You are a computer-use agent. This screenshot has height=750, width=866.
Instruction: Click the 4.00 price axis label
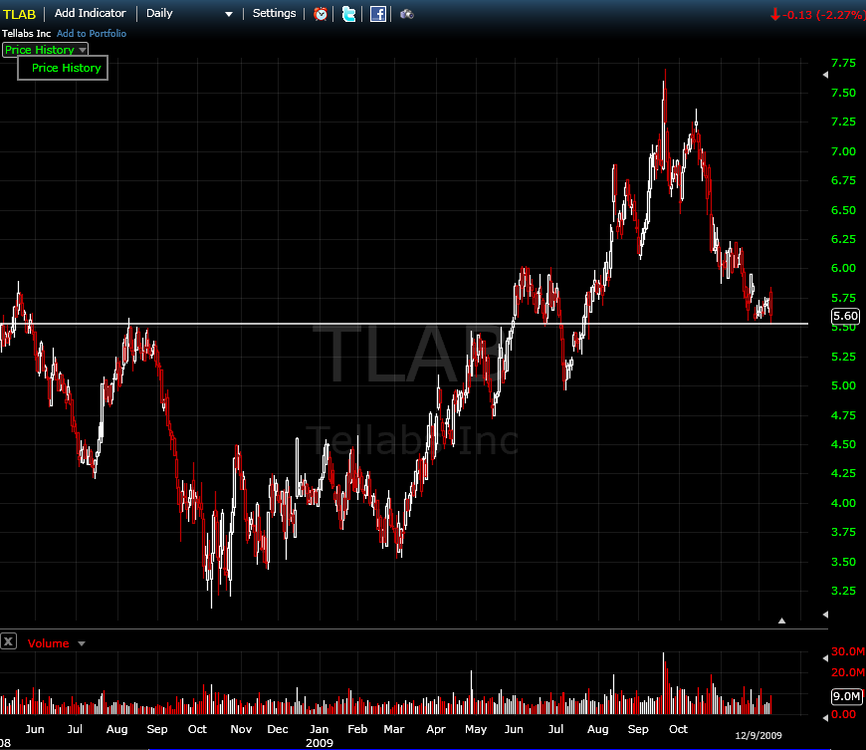843,503
